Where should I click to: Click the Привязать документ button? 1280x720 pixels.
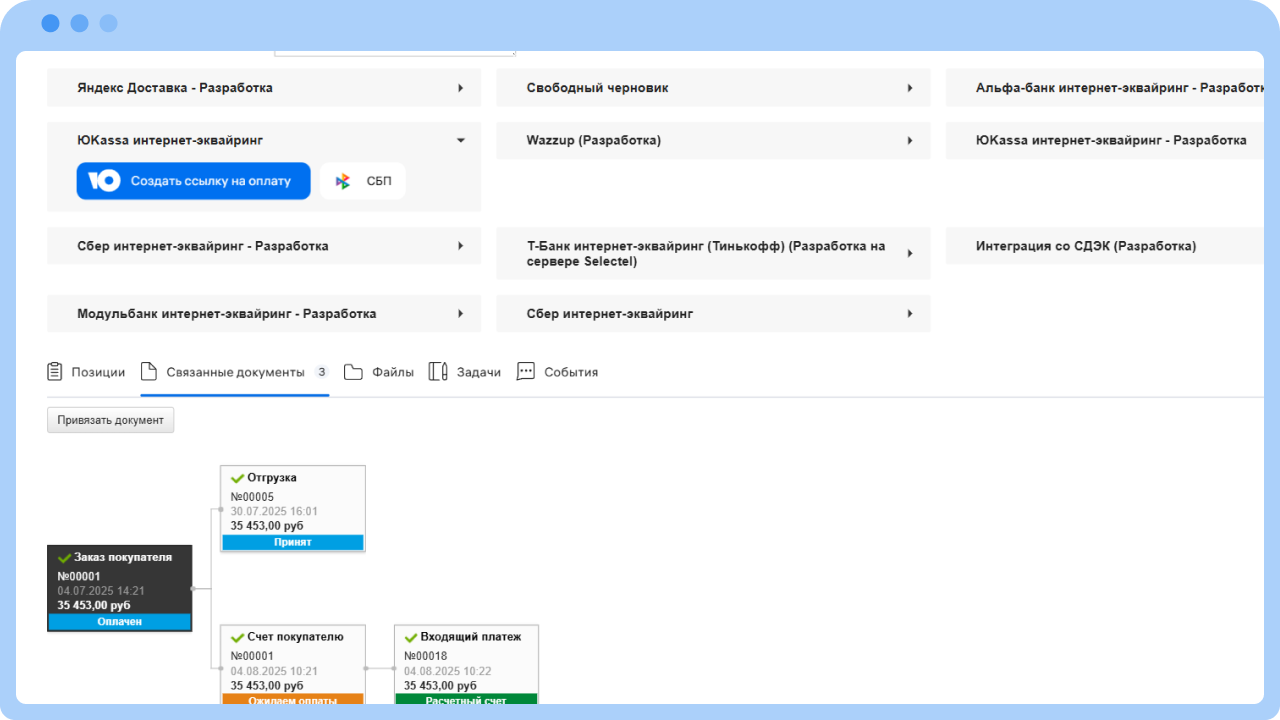pyautogui.click(x=111, y=420)
